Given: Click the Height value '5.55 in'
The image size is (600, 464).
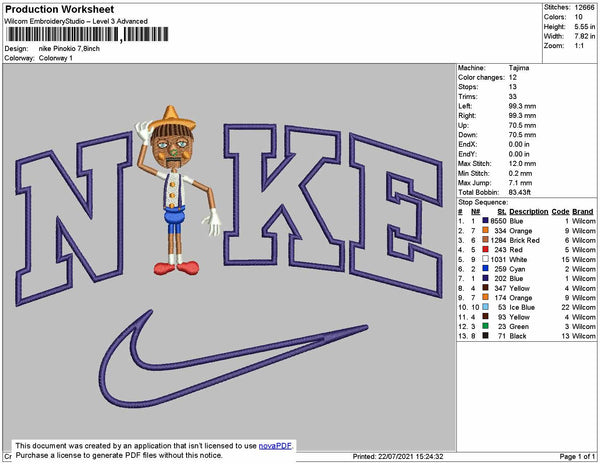Looking at the screenshot, I should [x=585, y=27].
